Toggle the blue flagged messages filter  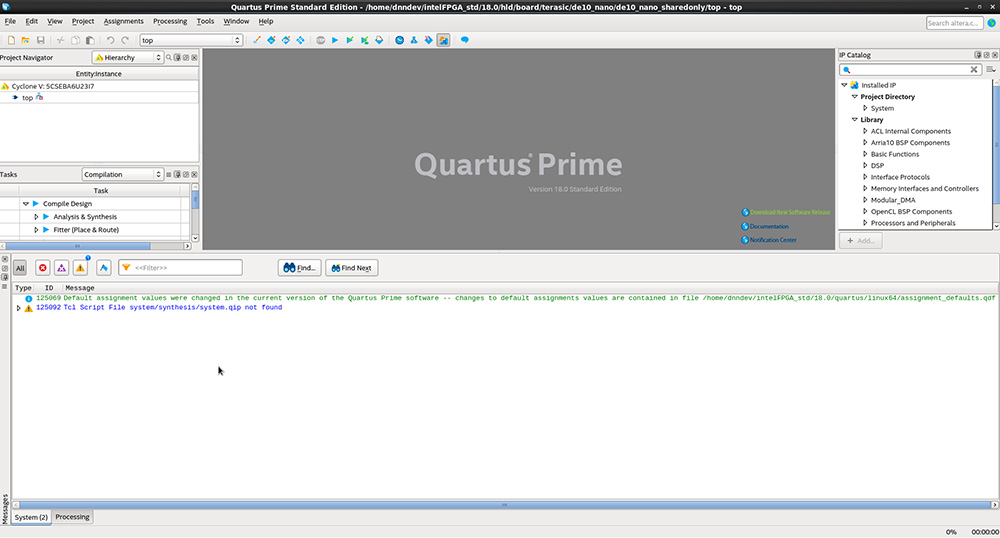pyautogui.click(x=104, y=268)
